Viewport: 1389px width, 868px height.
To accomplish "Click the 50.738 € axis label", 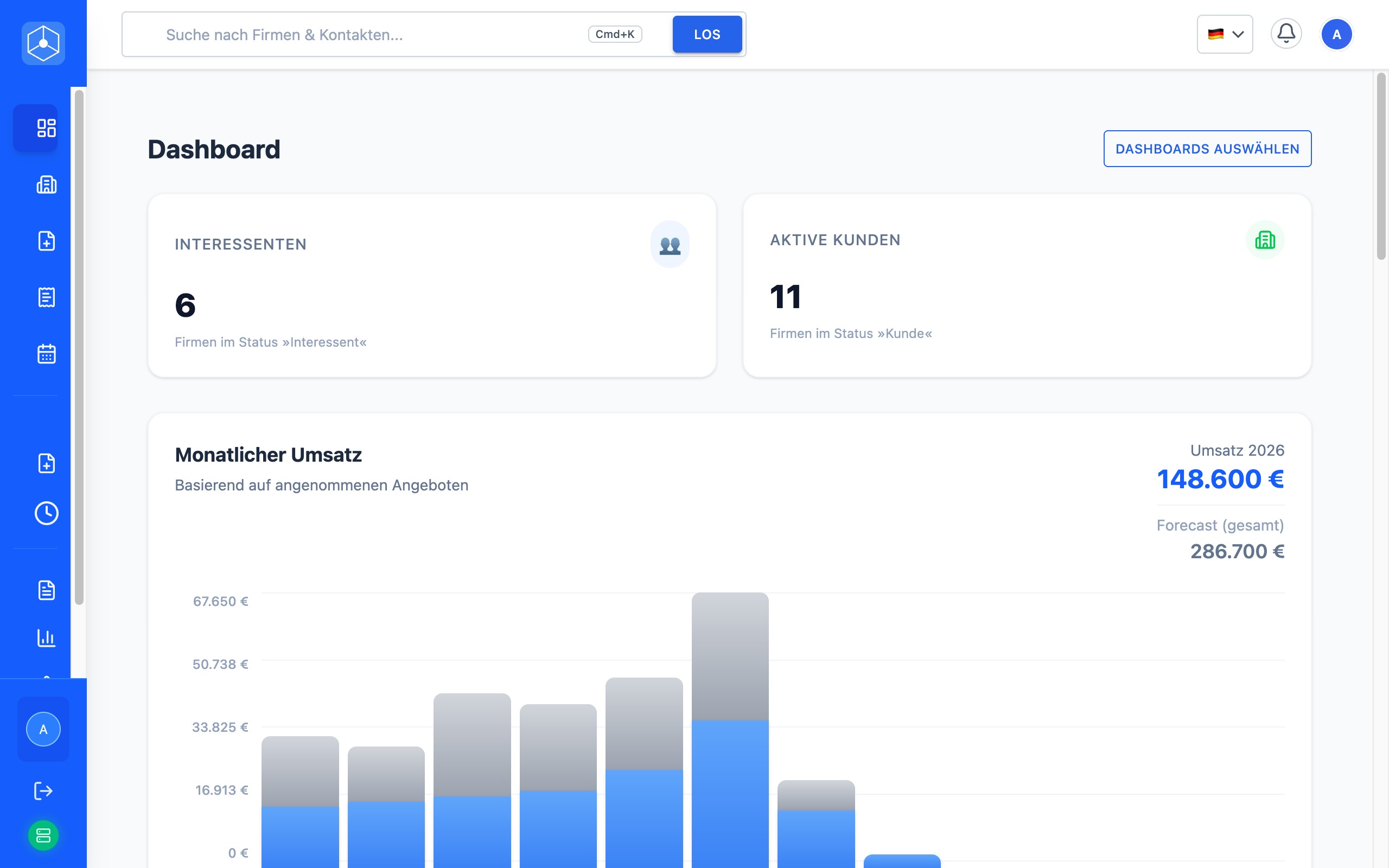I will [x=220, y=664].
